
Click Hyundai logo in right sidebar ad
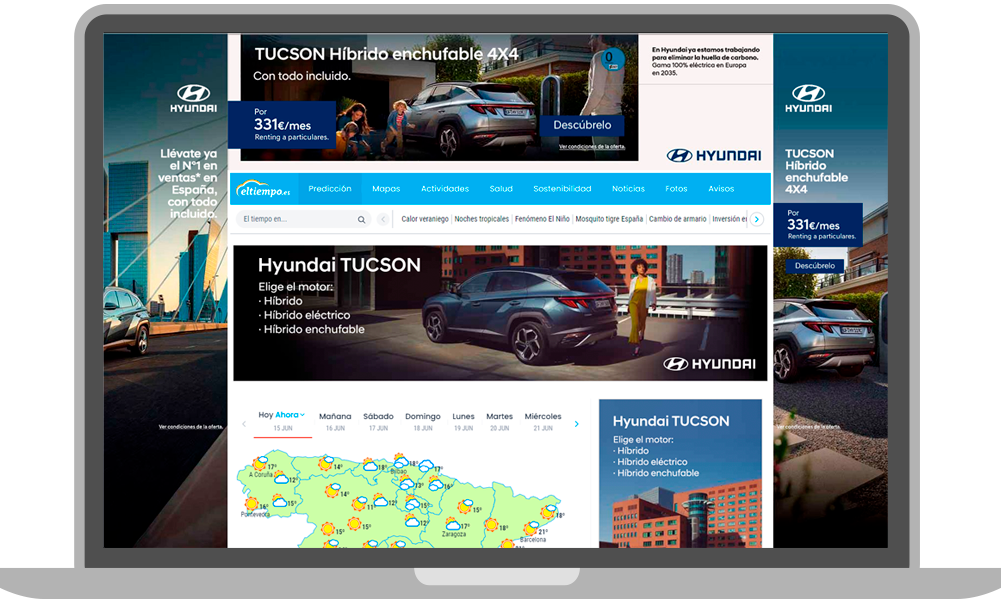(808, 98)
